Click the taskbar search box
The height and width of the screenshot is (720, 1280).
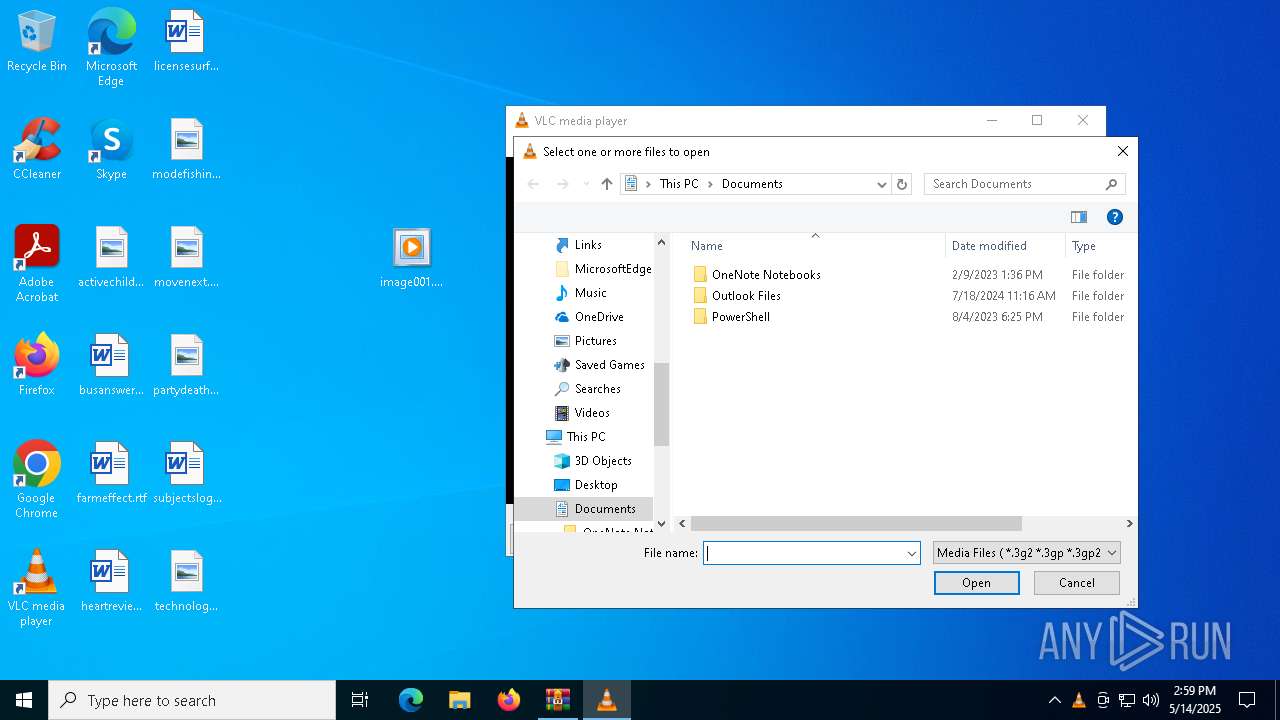point(192,700)
